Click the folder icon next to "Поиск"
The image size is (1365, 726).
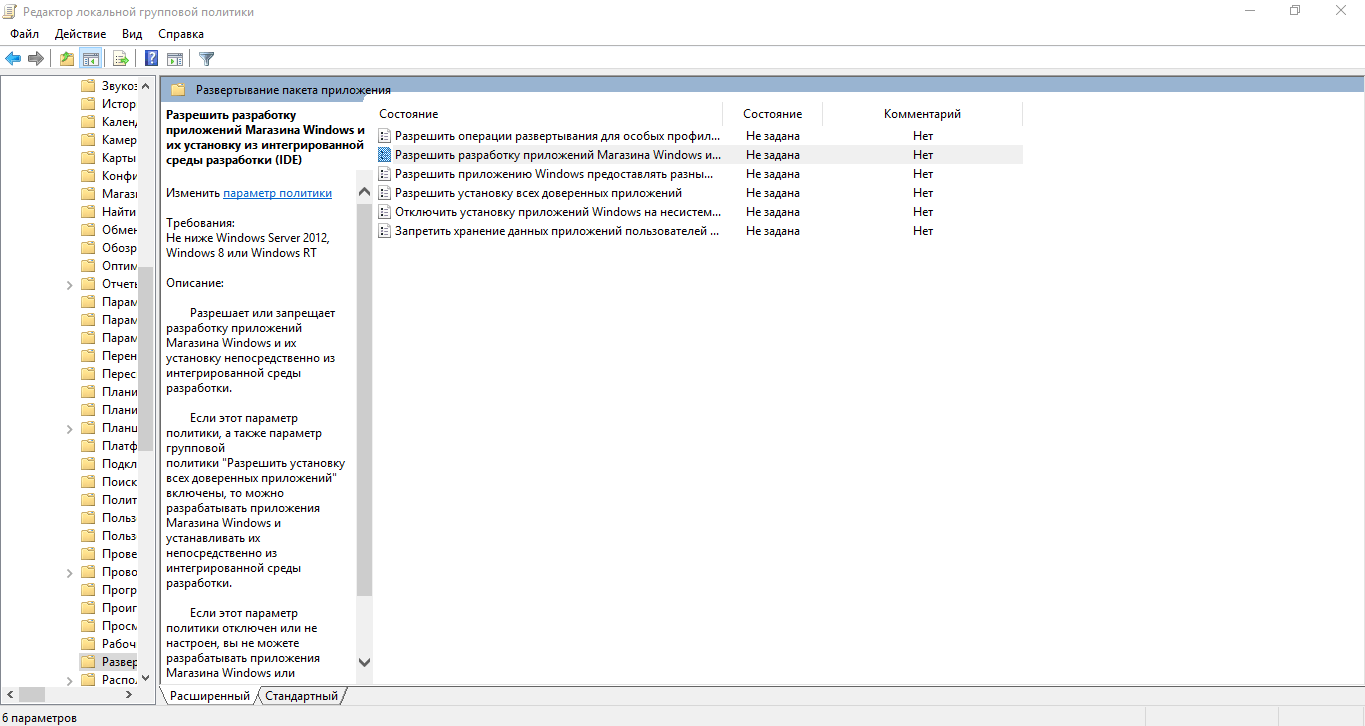[88, 482]
